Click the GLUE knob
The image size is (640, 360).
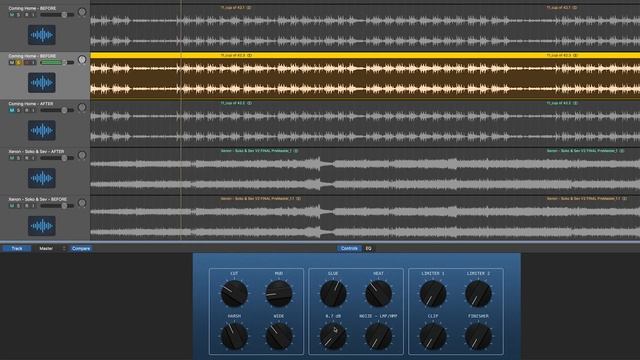click(x=333, y=293)
